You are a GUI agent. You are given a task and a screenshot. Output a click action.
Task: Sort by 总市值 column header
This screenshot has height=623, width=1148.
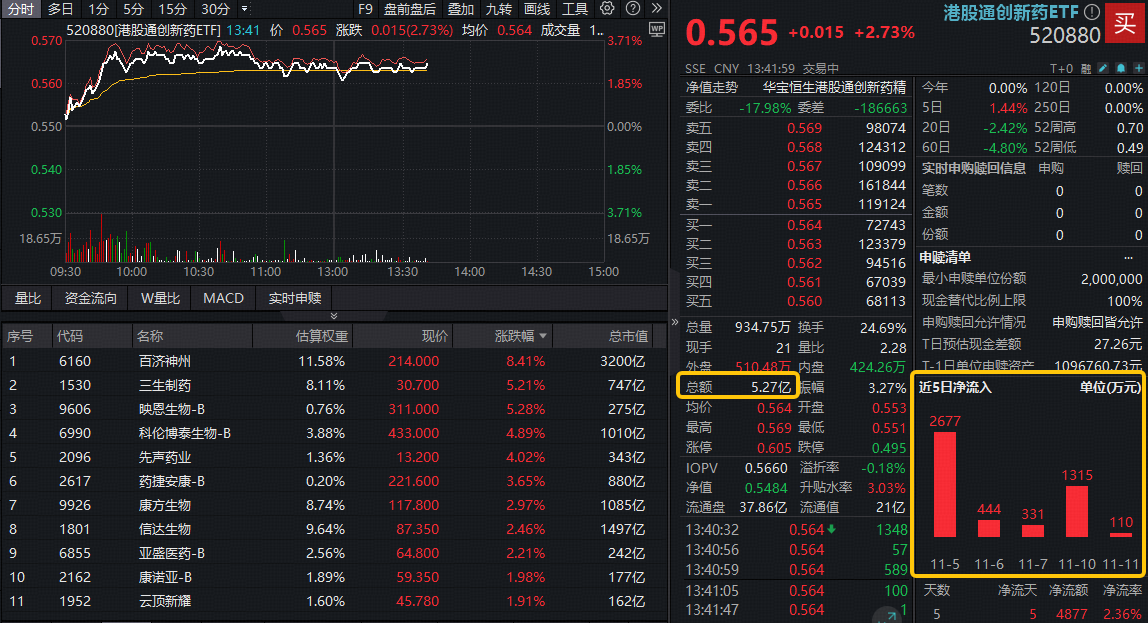628,336
